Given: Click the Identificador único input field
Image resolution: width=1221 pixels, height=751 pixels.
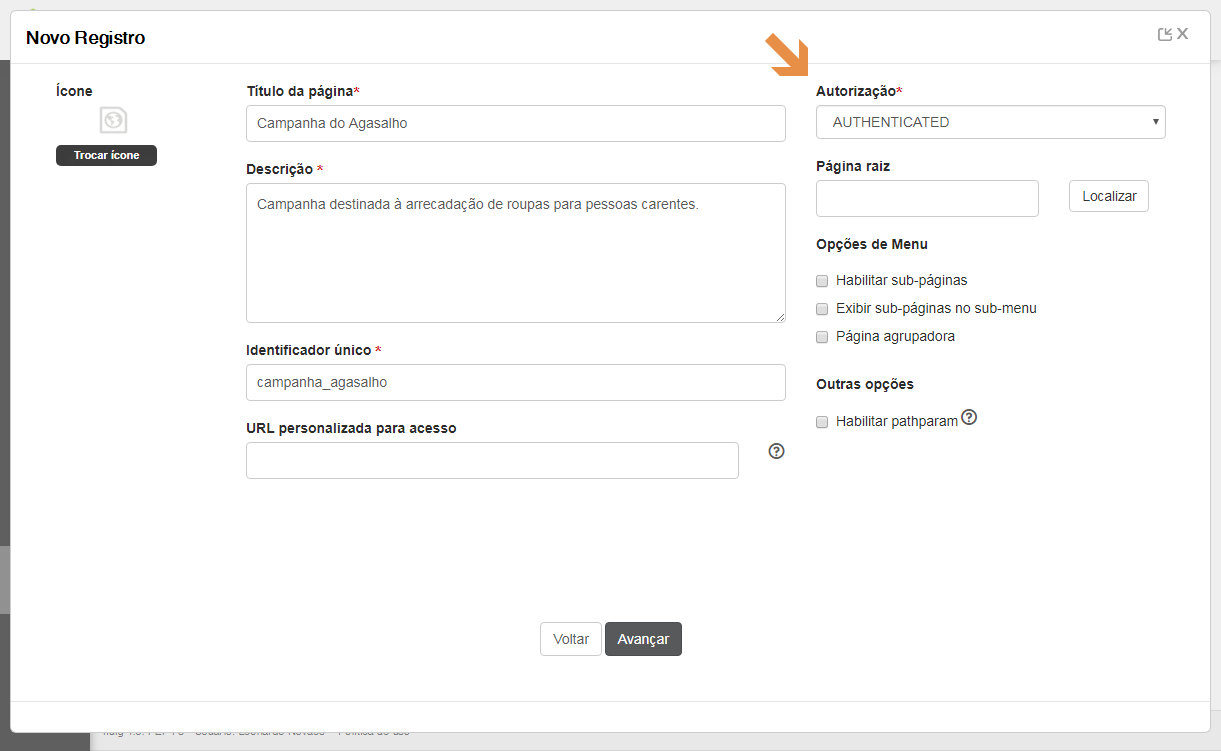Looking at the screenshot, I should 515,382.
